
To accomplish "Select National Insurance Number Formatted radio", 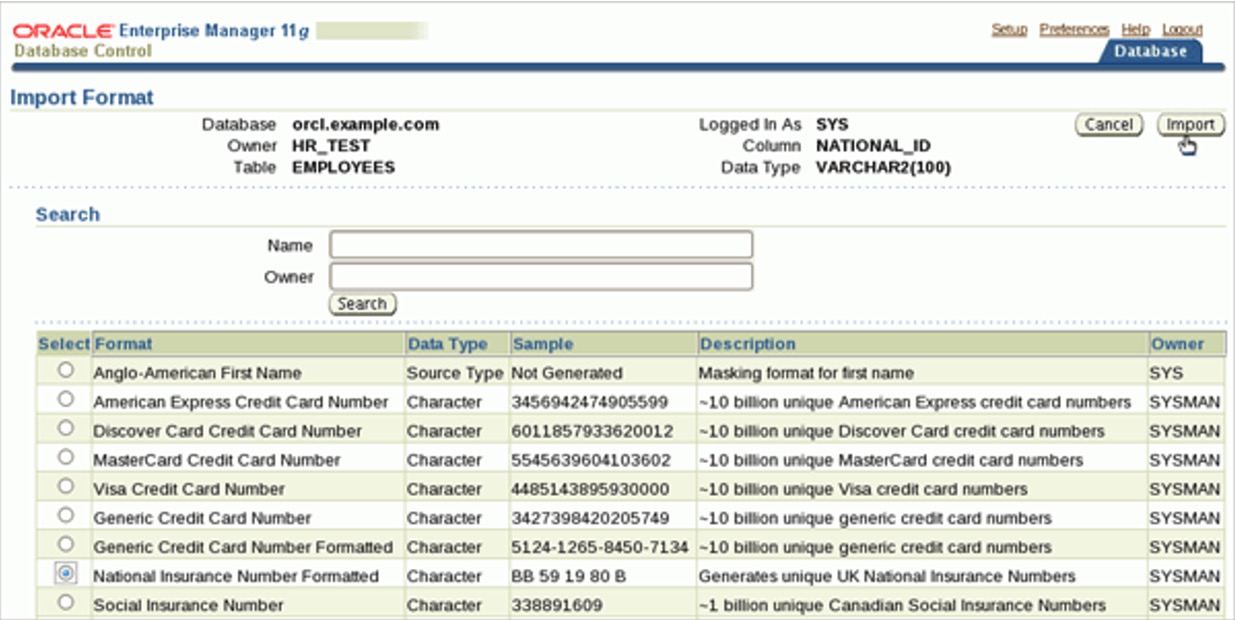I will (66, 574).
